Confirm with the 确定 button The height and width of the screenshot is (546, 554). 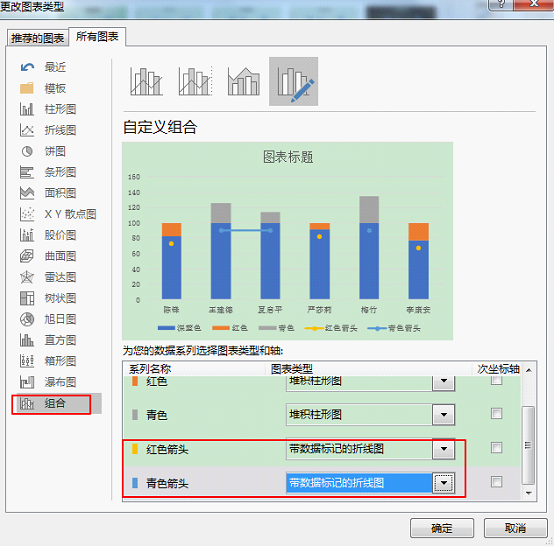coord(442,528)
